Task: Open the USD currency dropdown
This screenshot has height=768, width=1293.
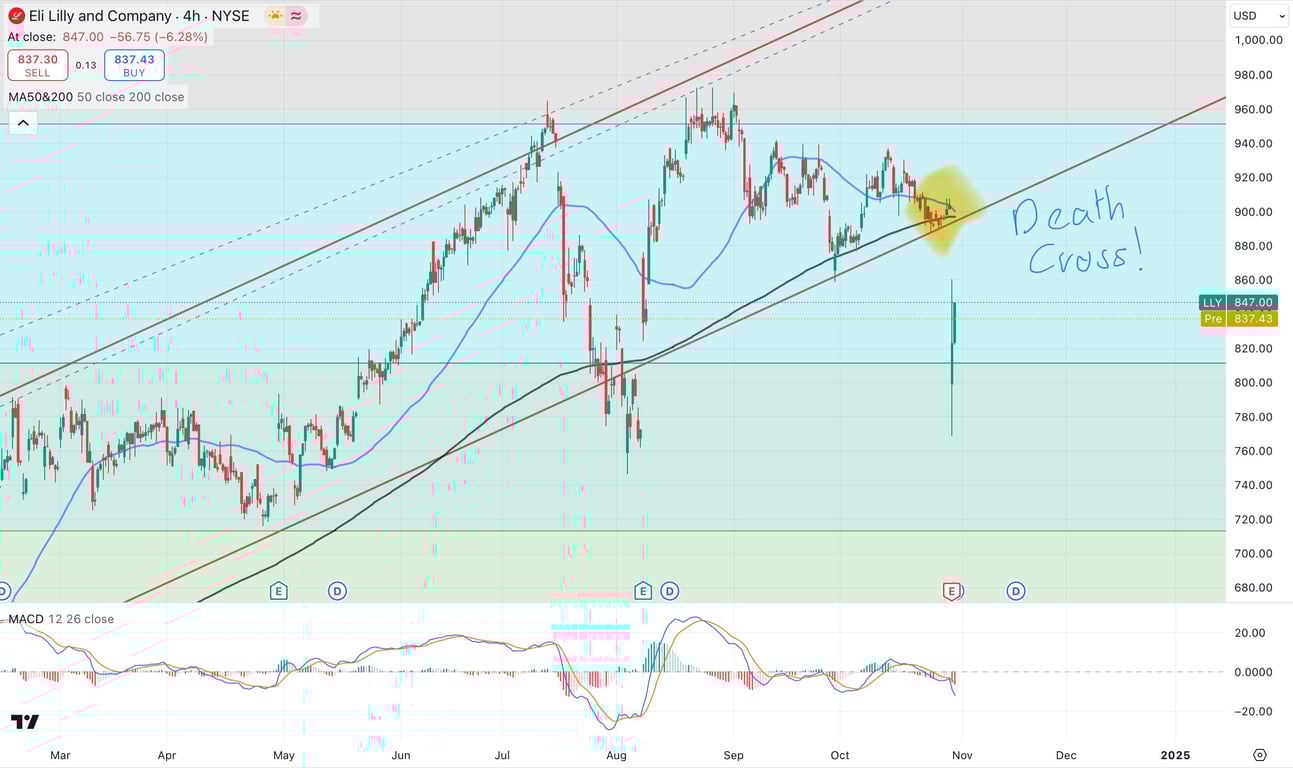Action: tap(1259, 16)
